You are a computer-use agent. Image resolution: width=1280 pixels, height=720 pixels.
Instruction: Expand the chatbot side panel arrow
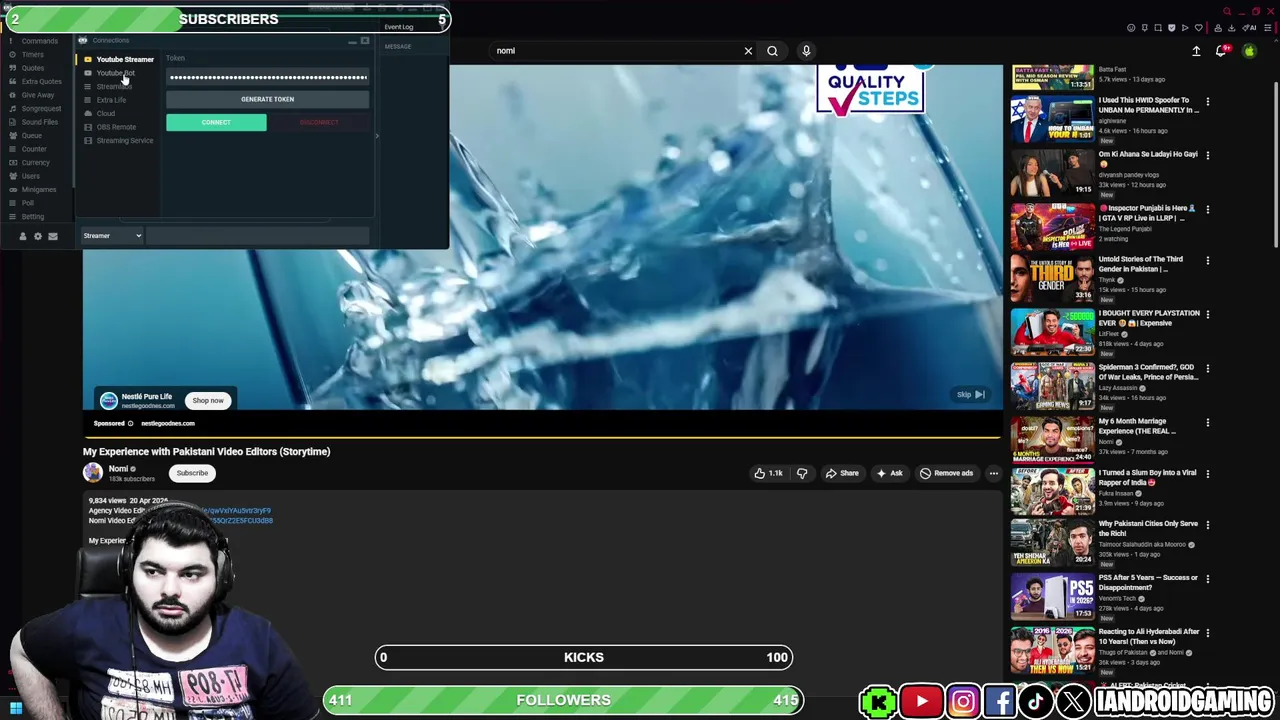point(377,136)
